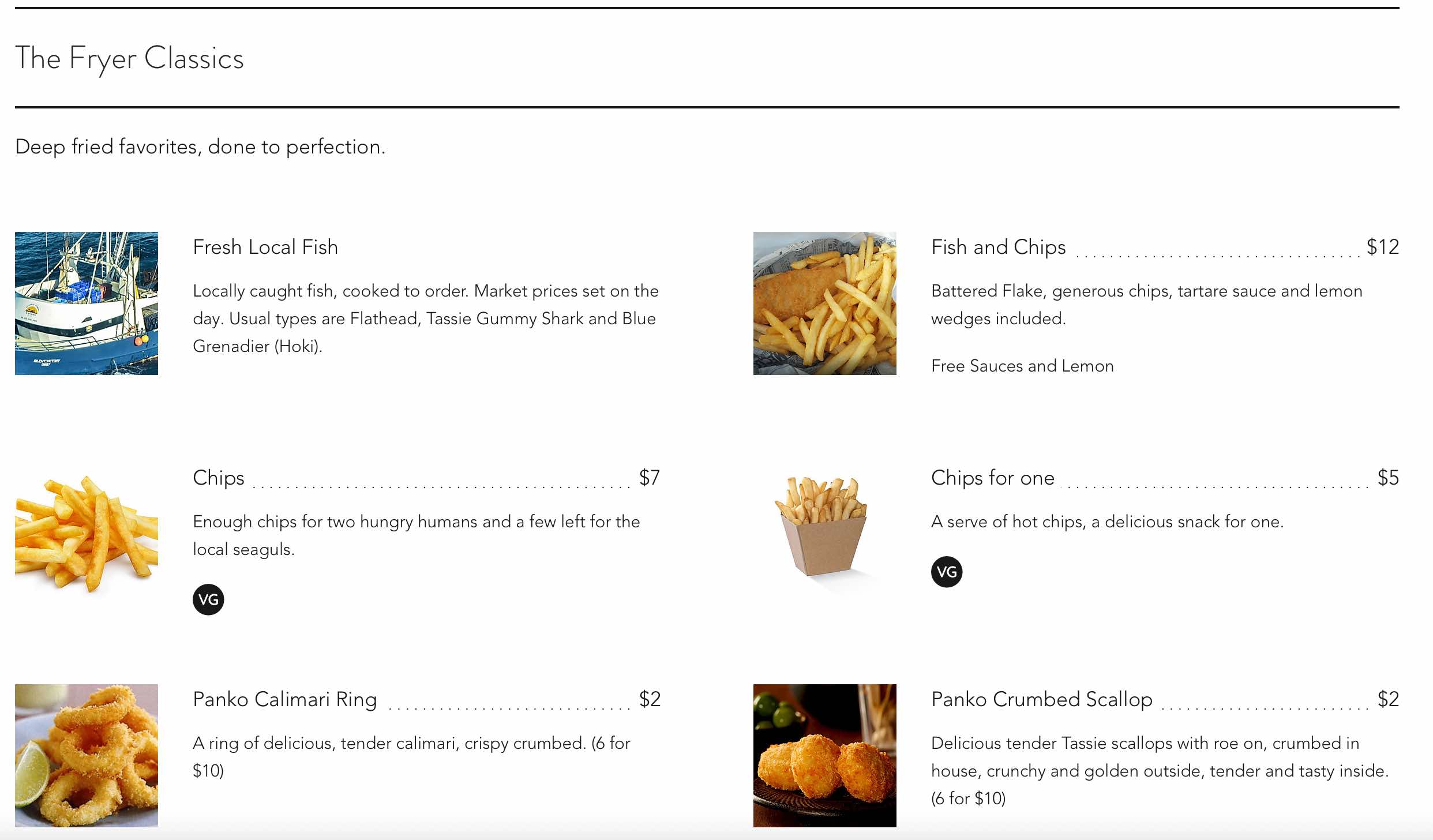Click the $7 Chips price

click(x=650, y=478)
